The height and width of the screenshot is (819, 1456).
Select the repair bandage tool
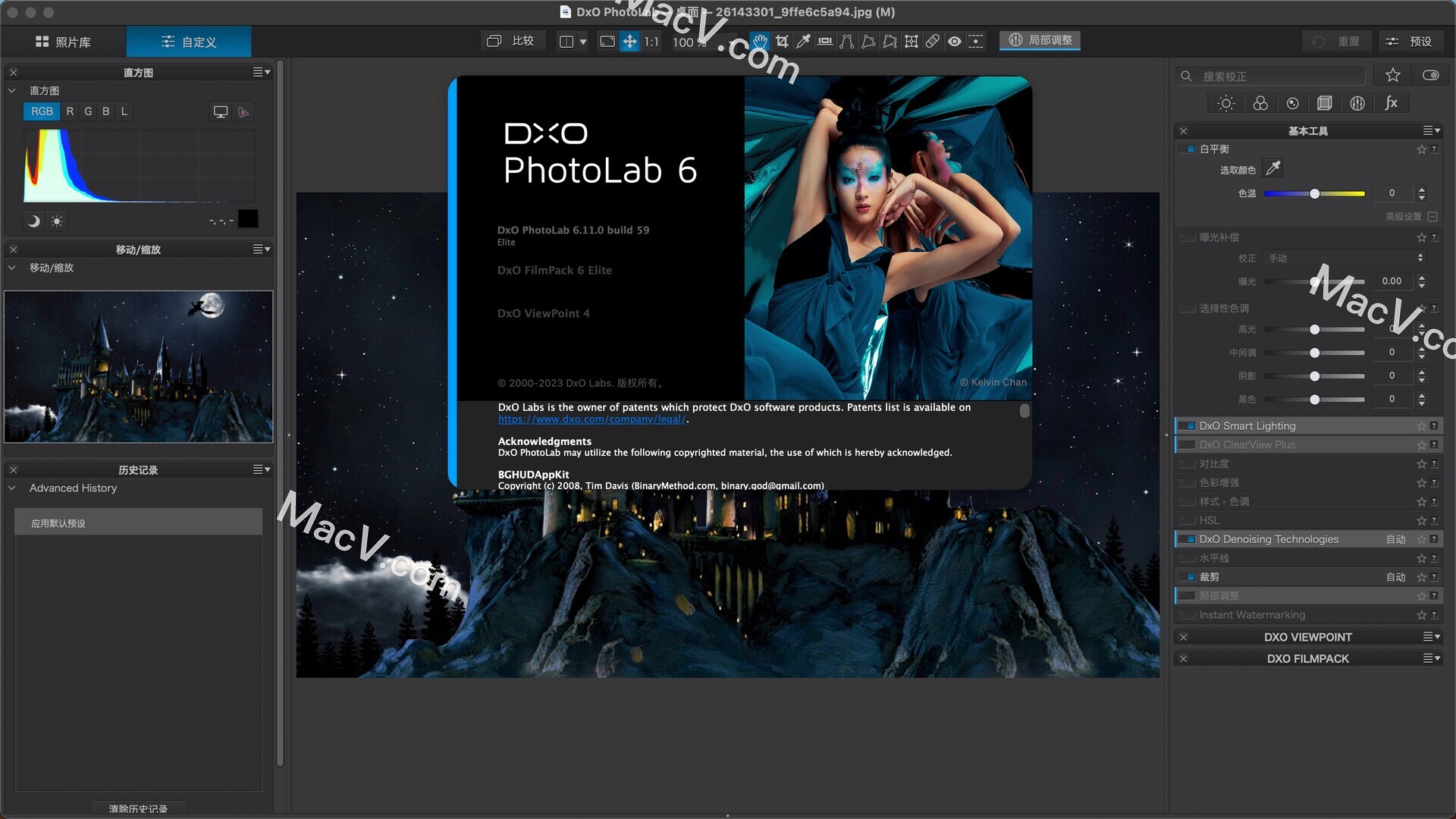[933, 41]
